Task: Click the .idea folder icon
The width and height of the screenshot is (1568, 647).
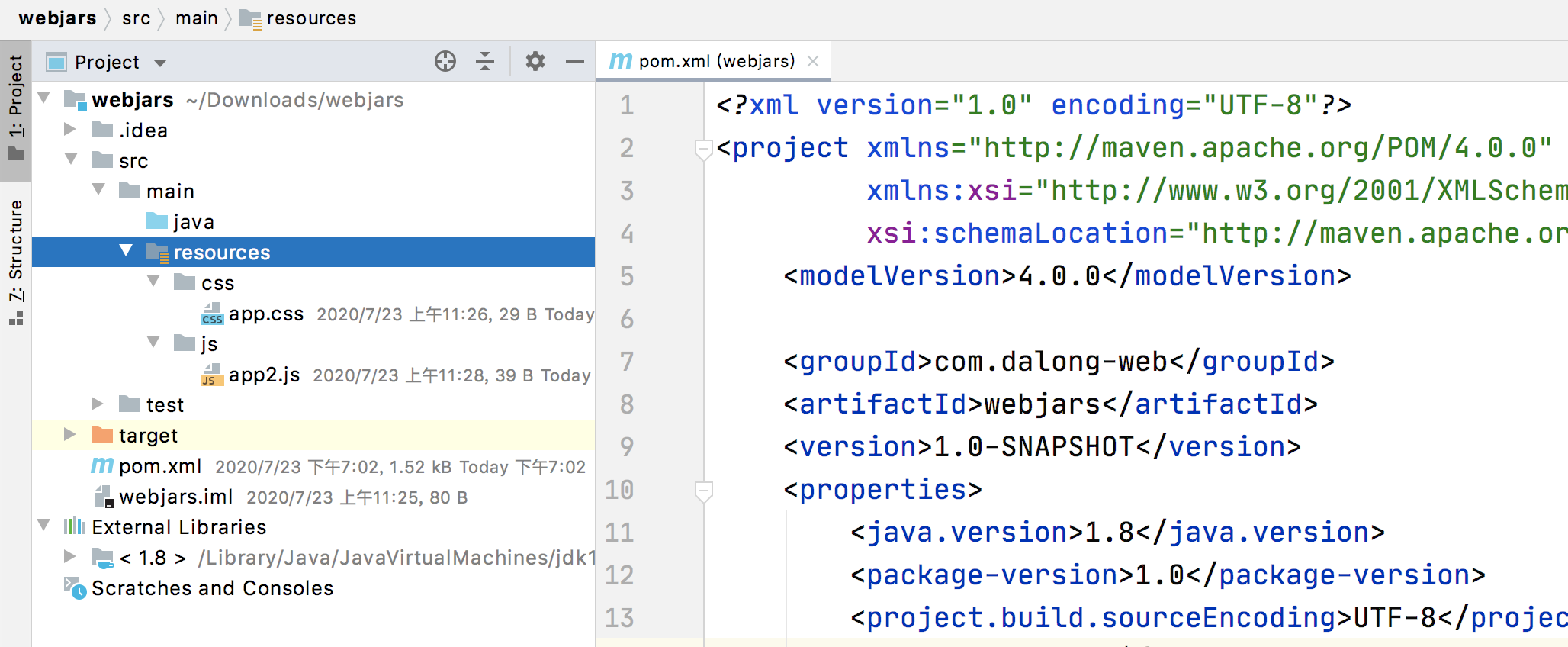Action: click(102, 130)
